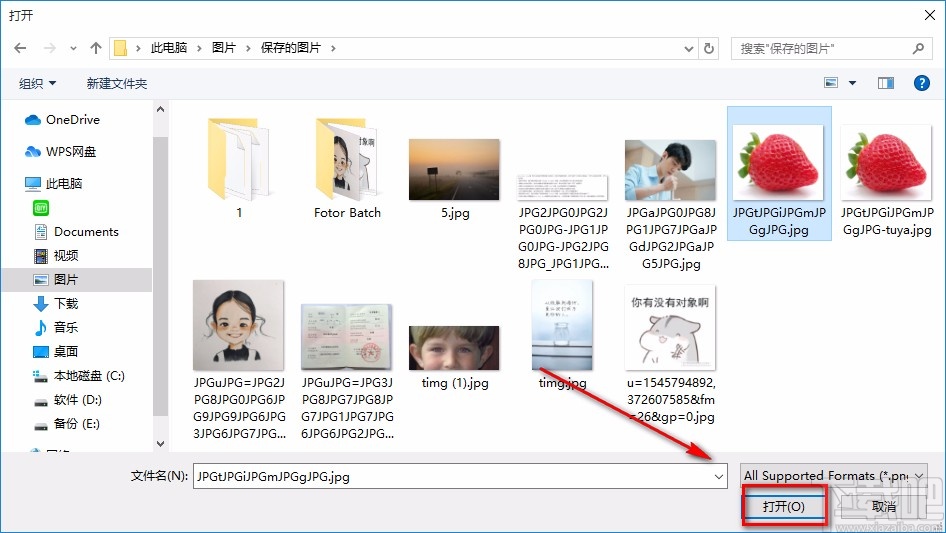Screen dimensions: 946x533
Task: Open address bar history dropdown
Action: click(x=688, y=48)
